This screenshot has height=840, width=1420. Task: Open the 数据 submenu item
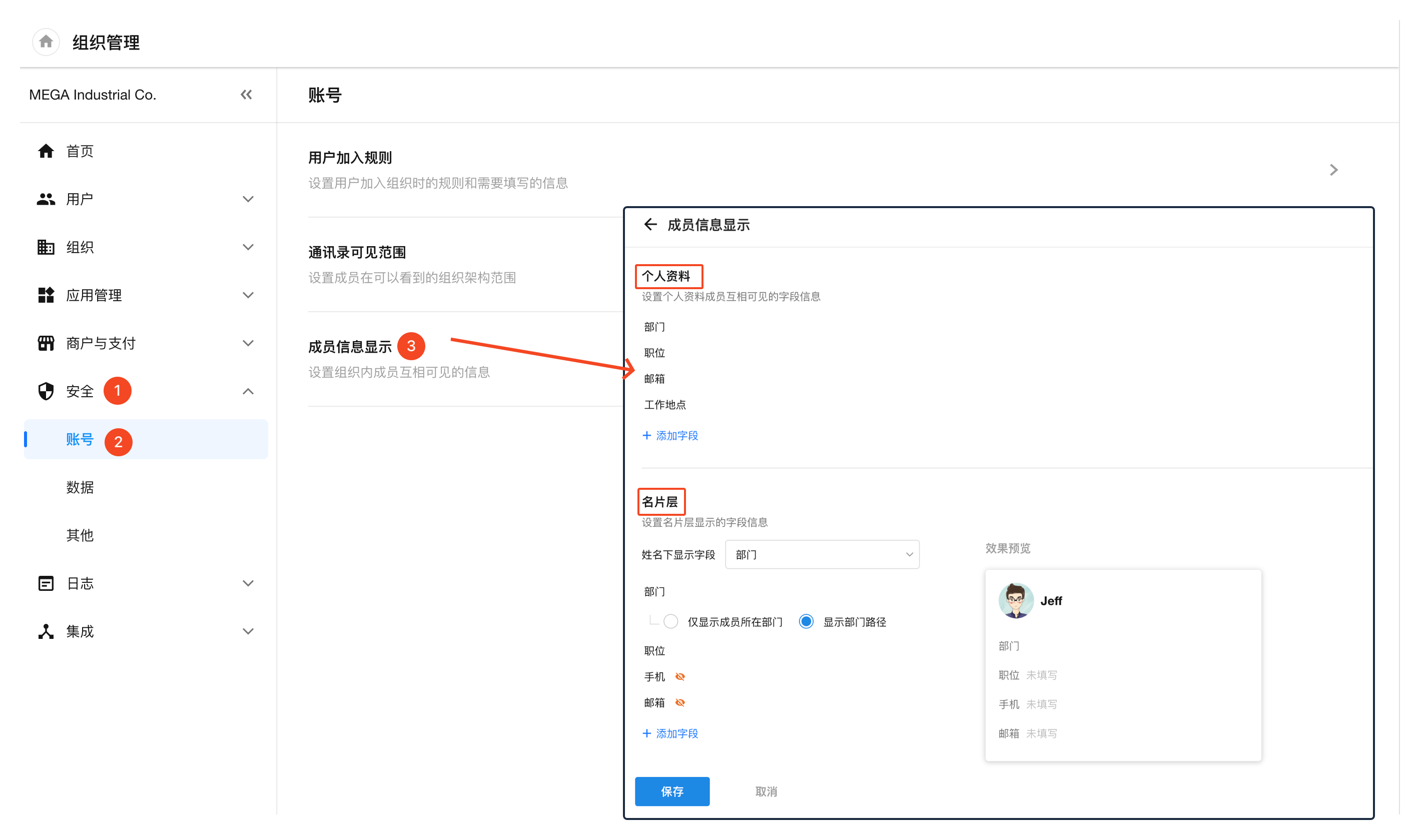[80, 487]
